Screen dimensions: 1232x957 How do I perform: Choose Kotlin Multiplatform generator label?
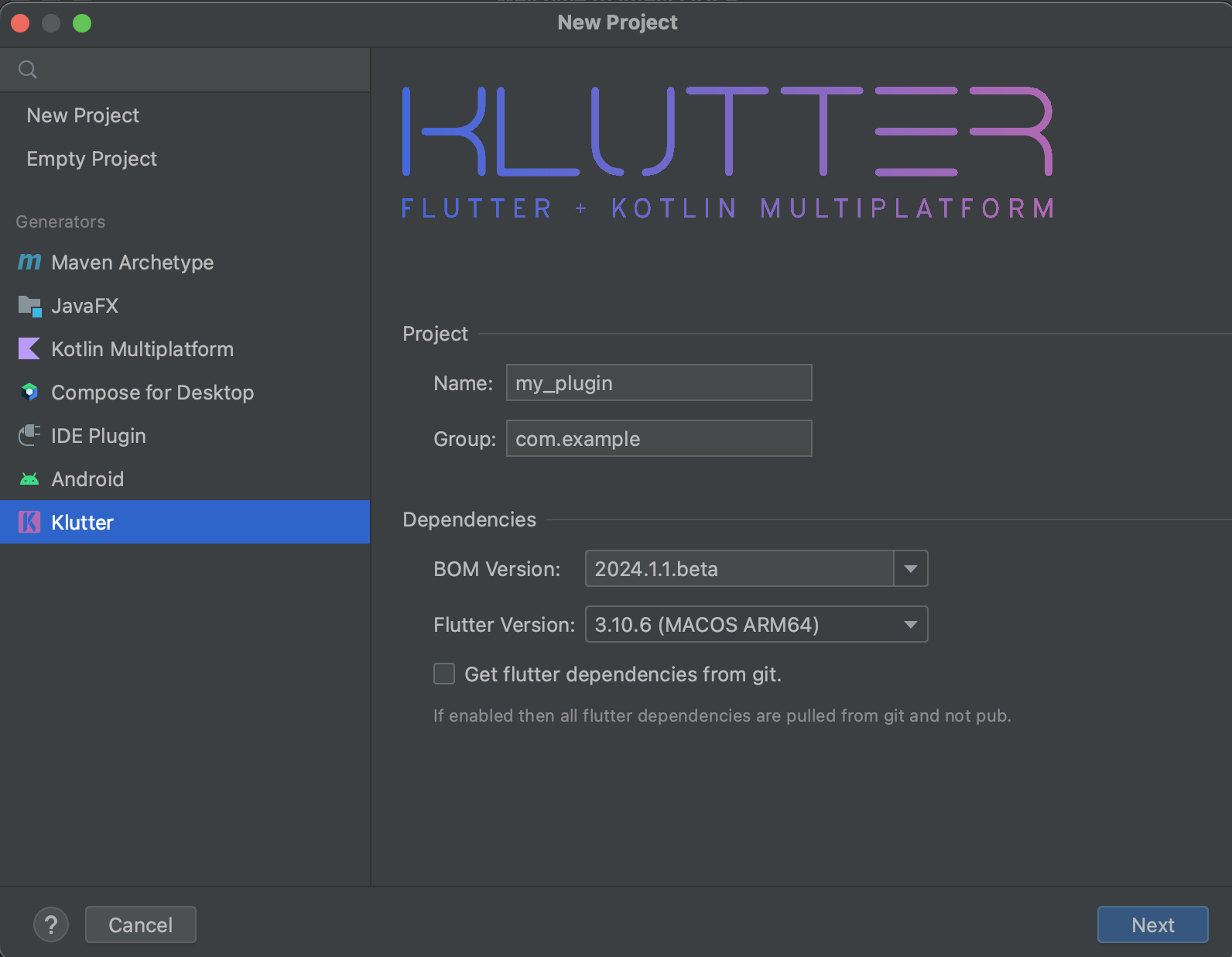(142, 349)
